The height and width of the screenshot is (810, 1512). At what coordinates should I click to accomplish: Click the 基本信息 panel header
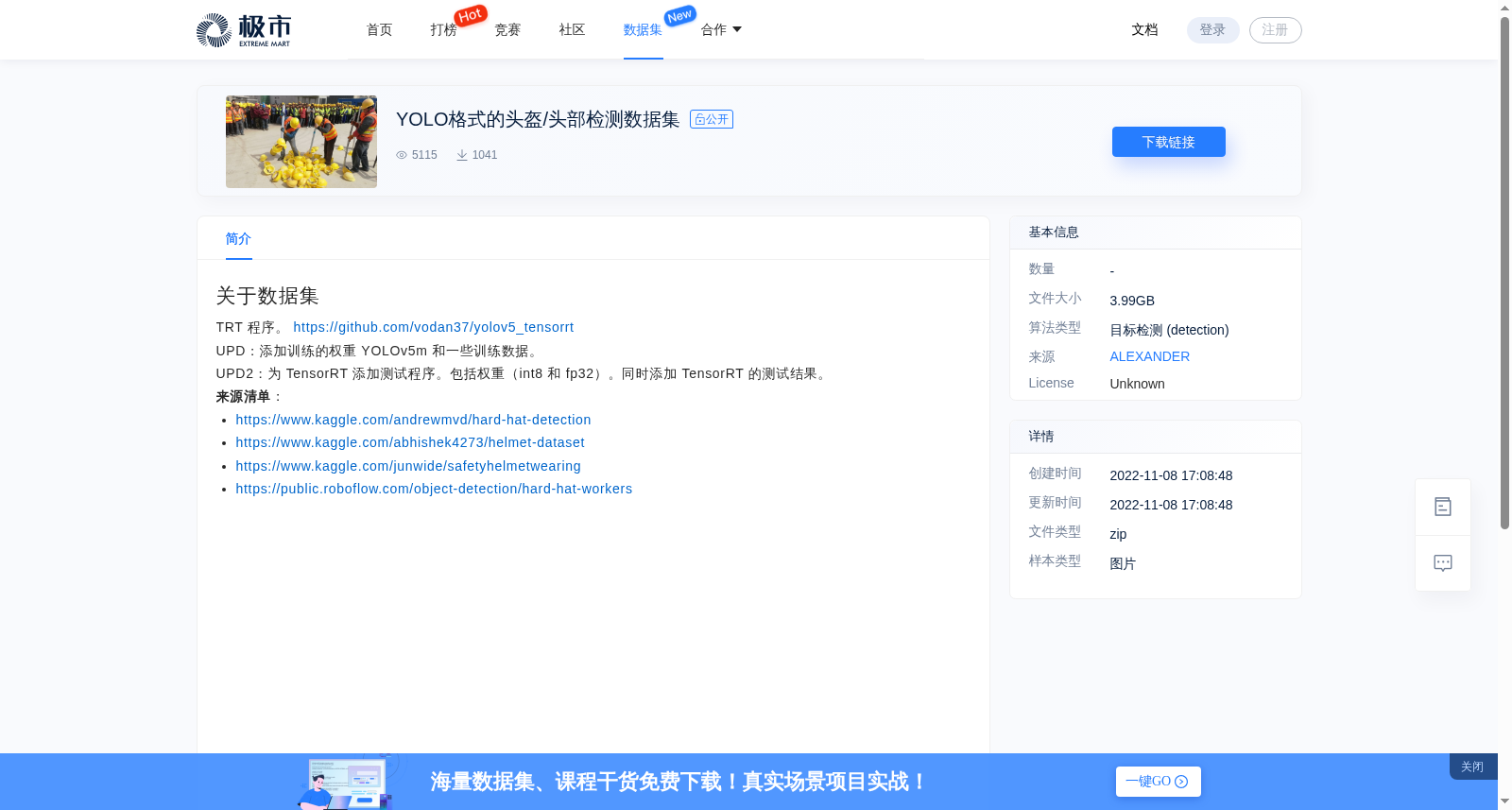[1155, 233]
